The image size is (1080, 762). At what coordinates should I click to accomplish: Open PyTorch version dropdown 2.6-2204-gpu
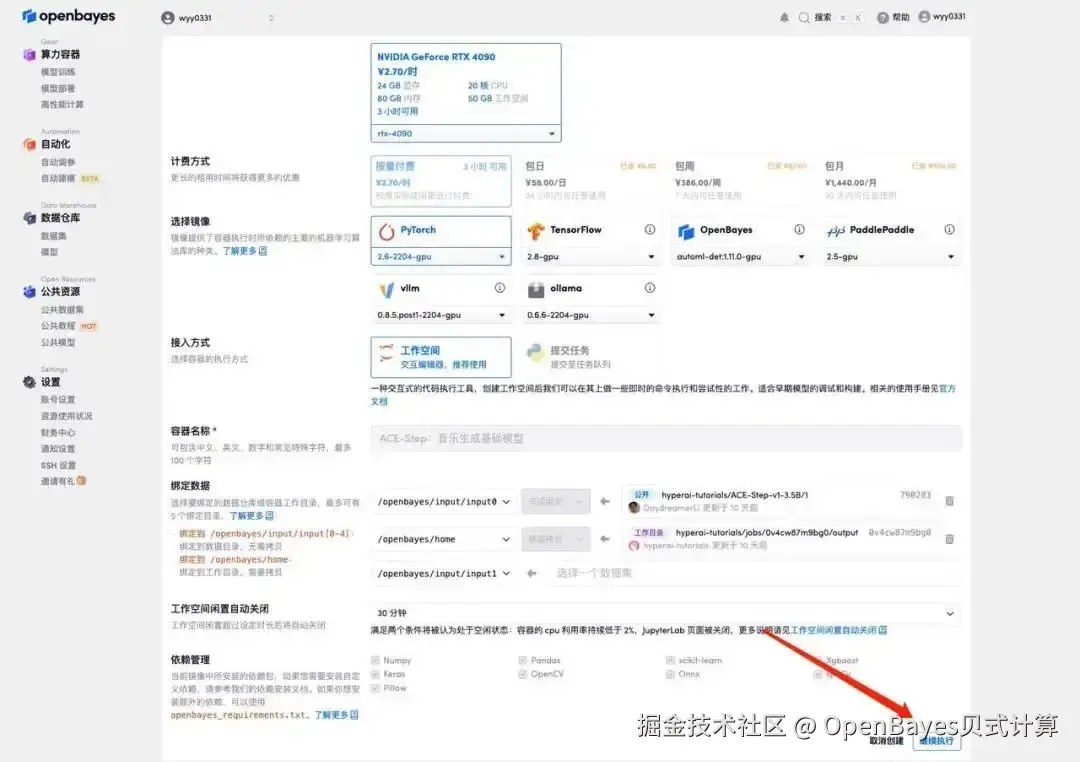441,256
